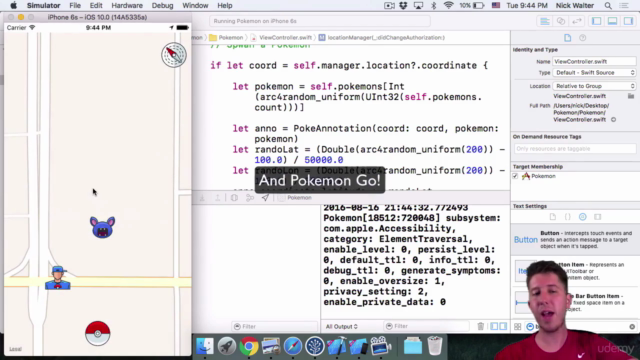Screen dimensions: 640x360
Task: Open the Debug menu
Action: pyautogui.click(x=162, y=6)
